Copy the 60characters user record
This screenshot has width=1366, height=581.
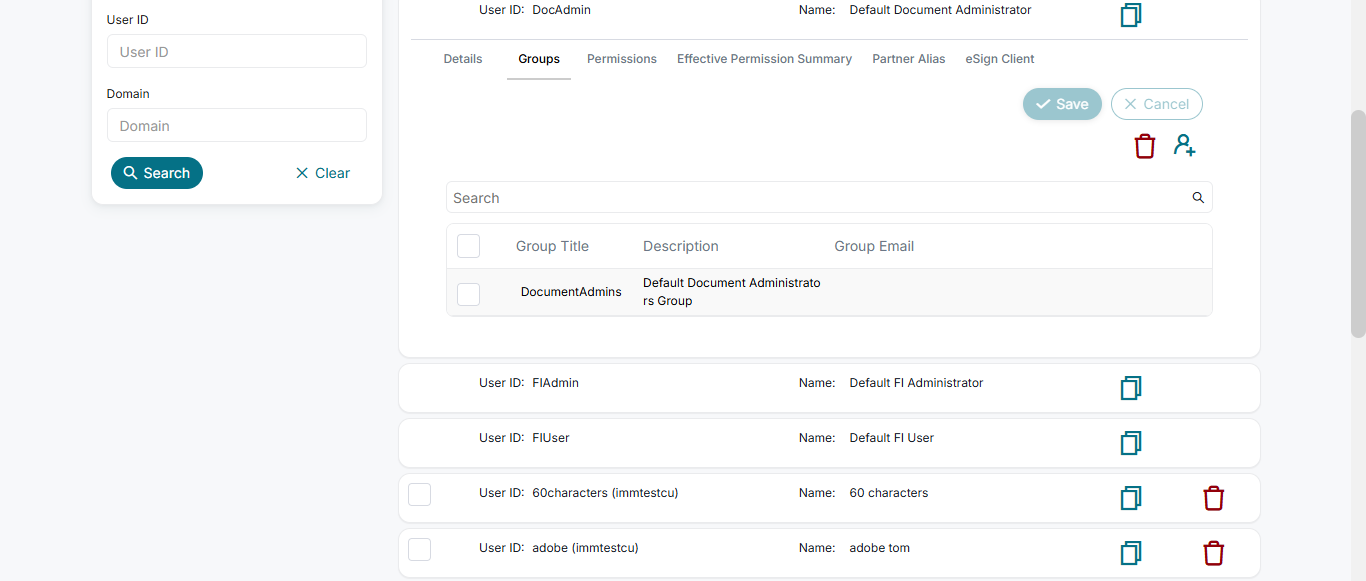(1131, 498)
